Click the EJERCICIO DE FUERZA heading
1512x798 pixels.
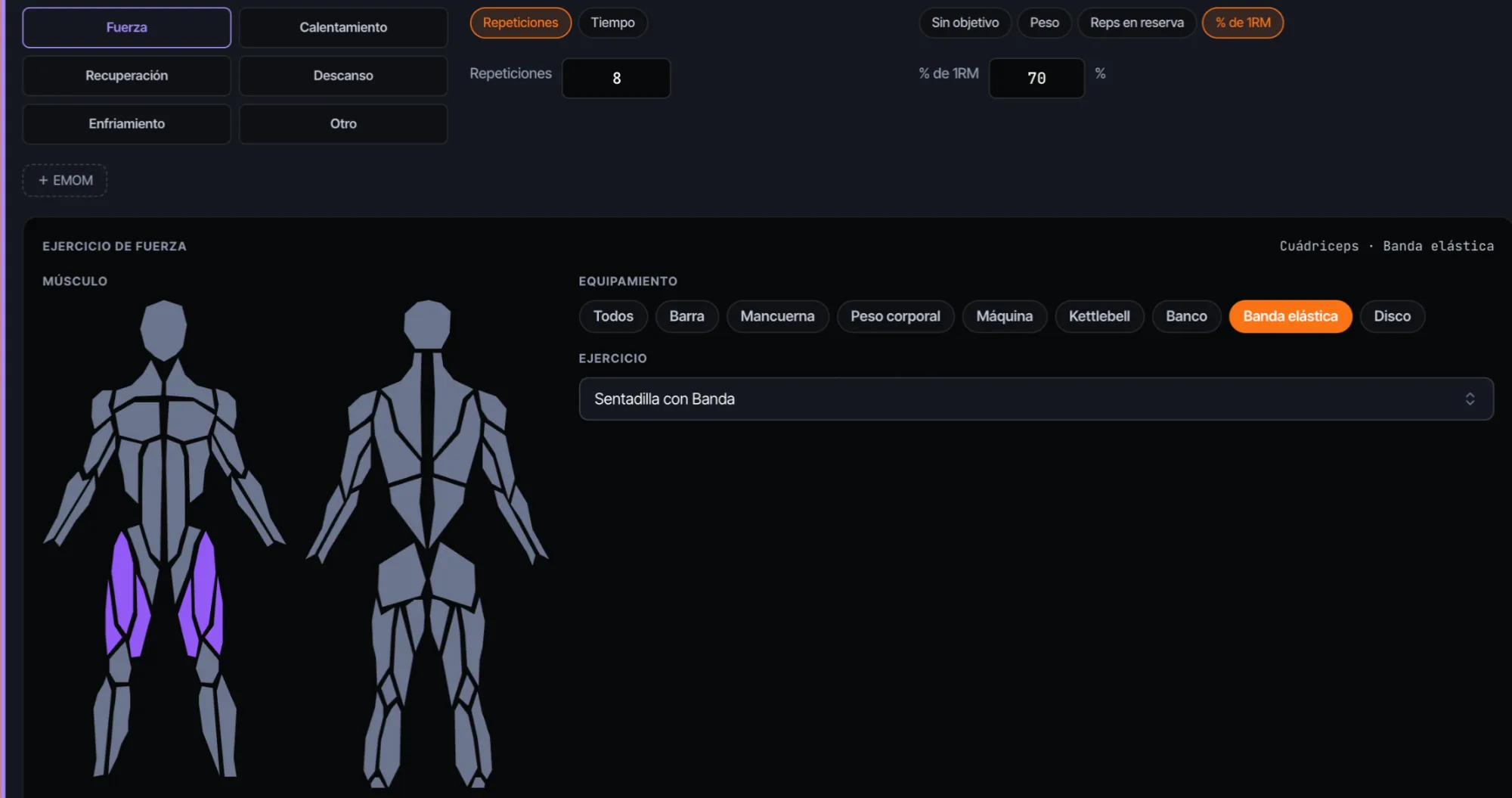114,246
